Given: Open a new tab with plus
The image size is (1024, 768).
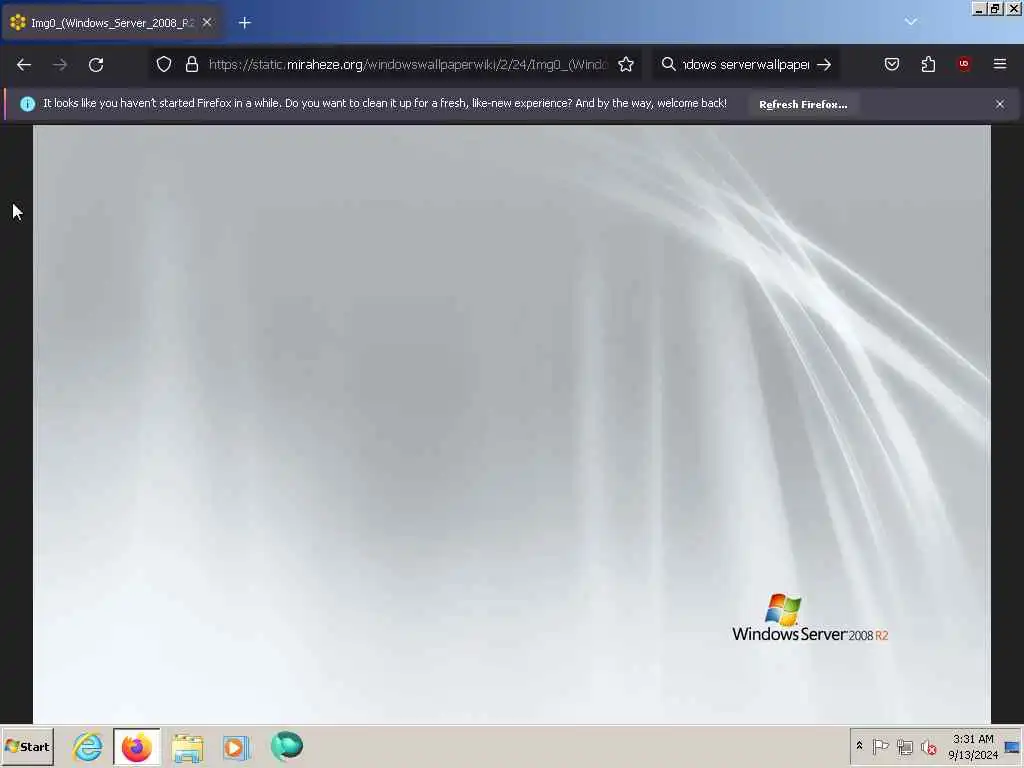Looking at the screenshot, I should pos(245,23).
